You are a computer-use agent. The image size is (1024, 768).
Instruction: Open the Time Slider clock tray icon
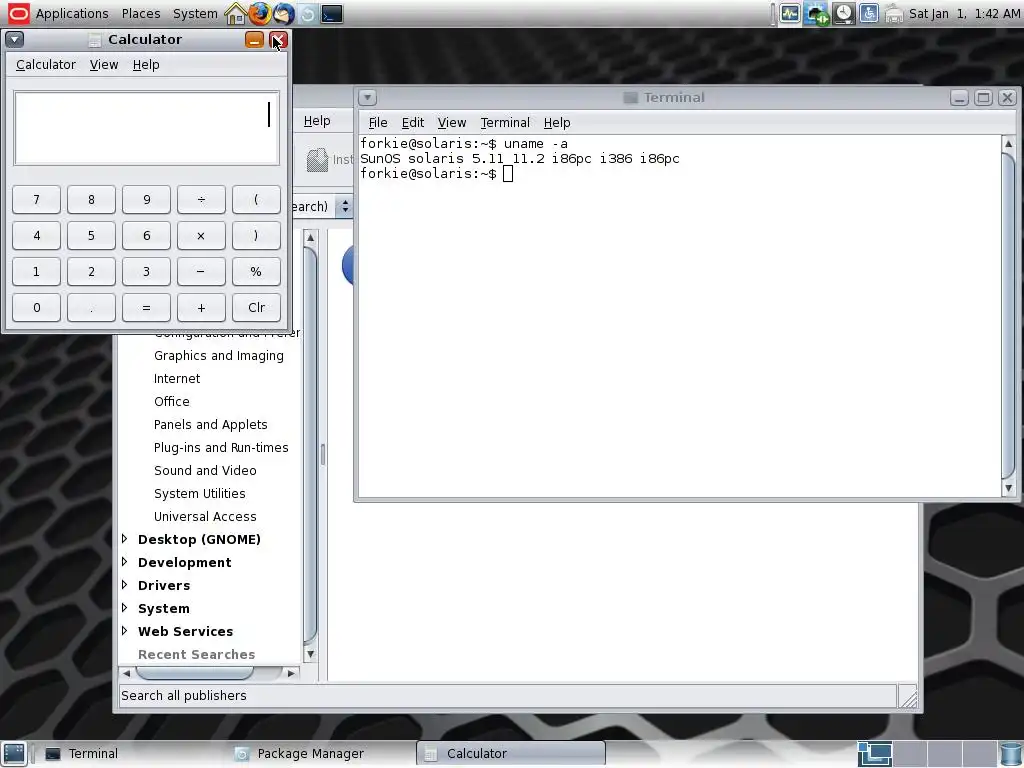(x=844, y=14)
